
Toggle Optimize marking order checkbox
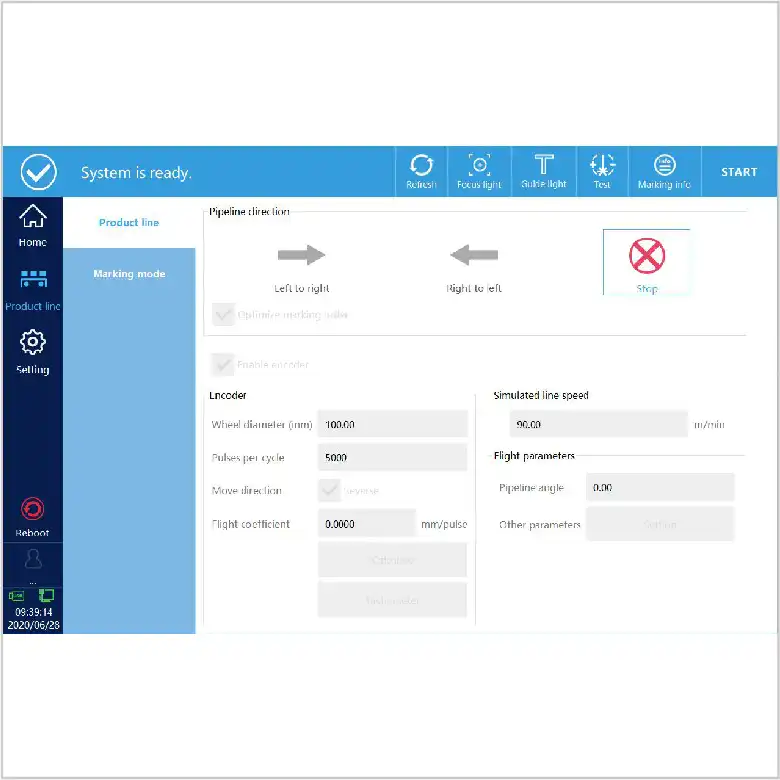click(x=224, y=315)
